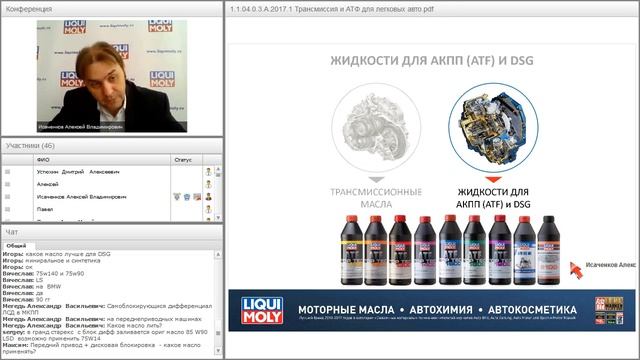
Task: Click the first bottle with yellow label
Action: [x=351, y=250]
